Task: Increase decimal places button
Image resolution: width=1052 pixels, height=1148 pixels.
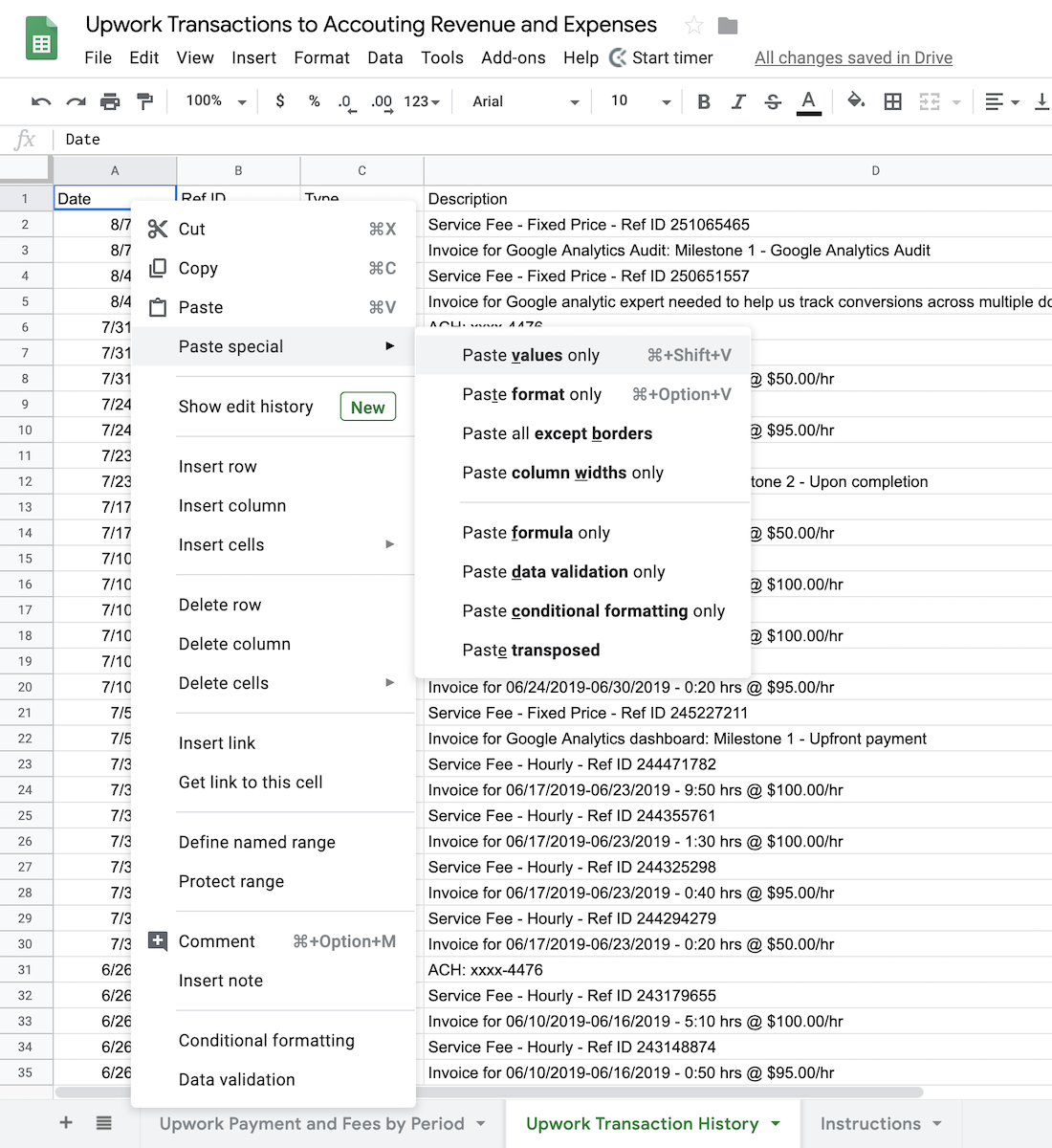Action: [x=382, y=101]
